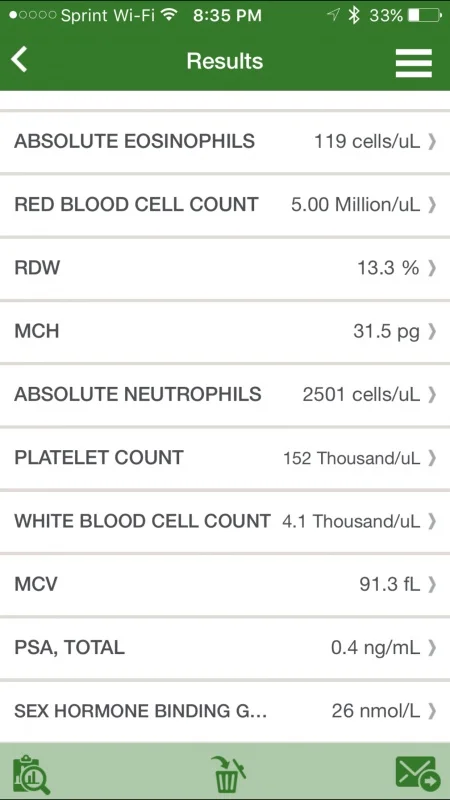Open ABSOLUTE NEUTROPHILS result row
Screen dimensions: 450x800
225,394
